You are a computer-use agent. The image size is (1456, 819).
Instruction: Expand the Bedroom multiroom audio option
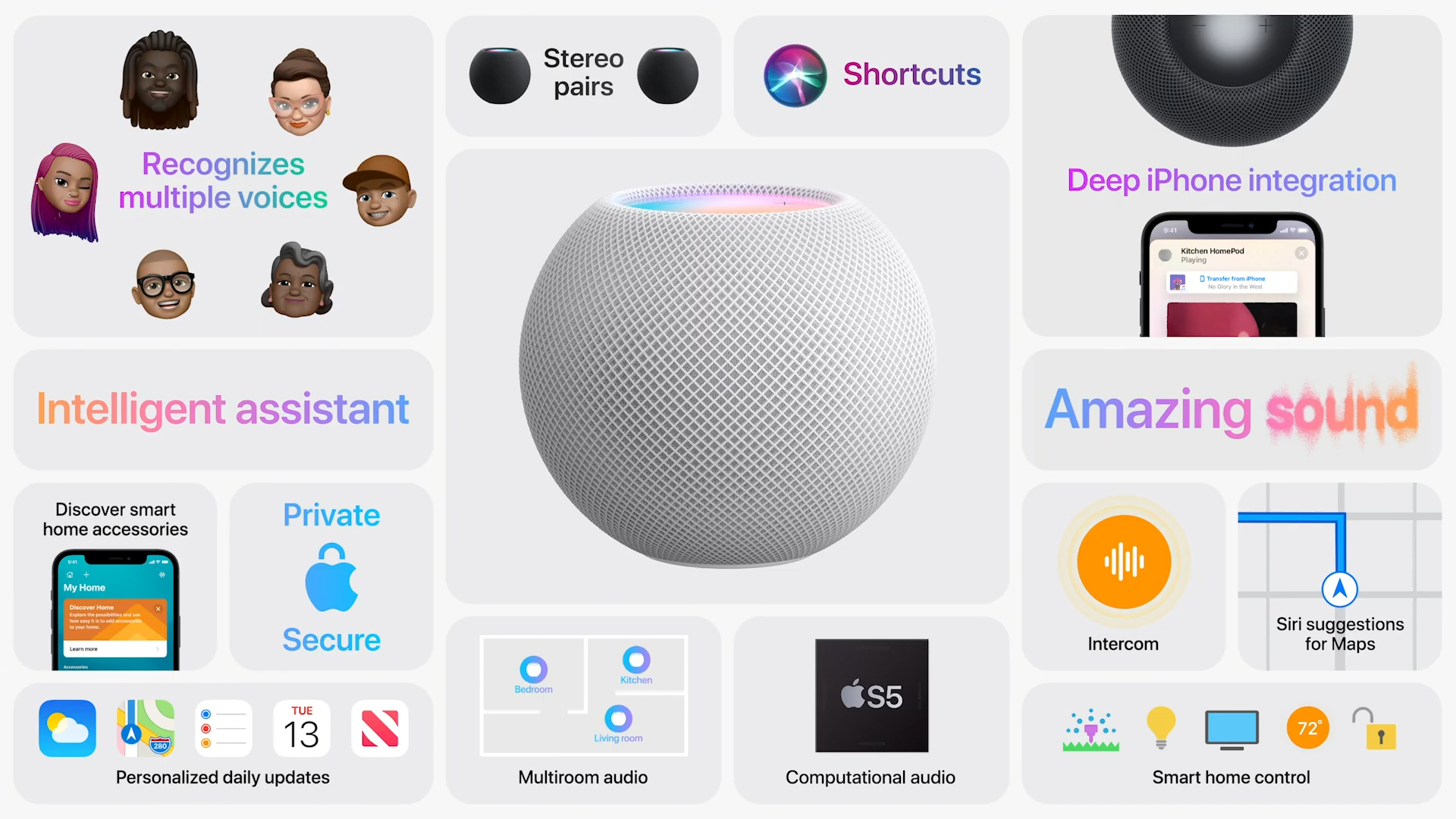(534, 671)
